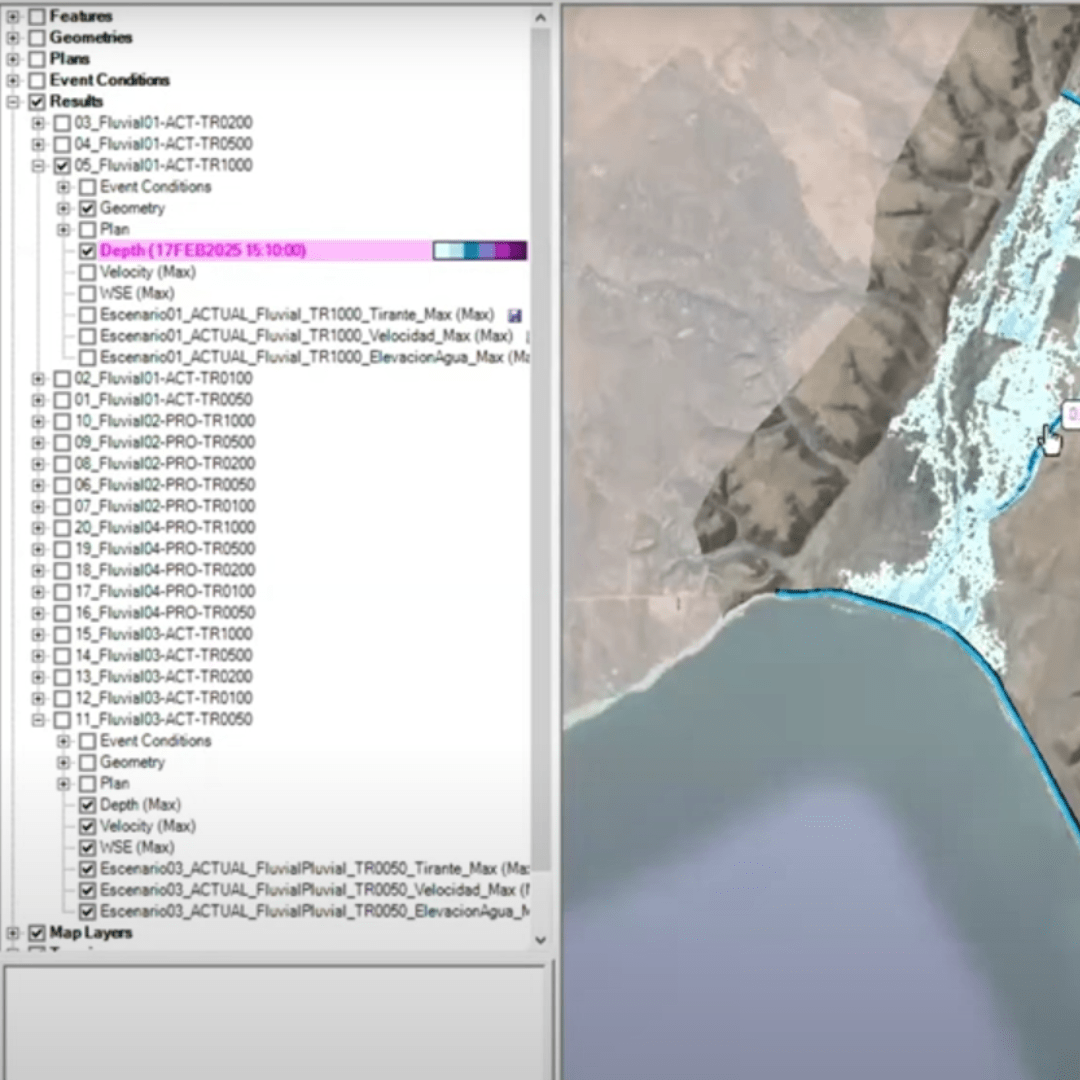Expand the Map Layers node
This screenshot has width=1080, height=1080.
pyautogui.click(x=14, y=933)
